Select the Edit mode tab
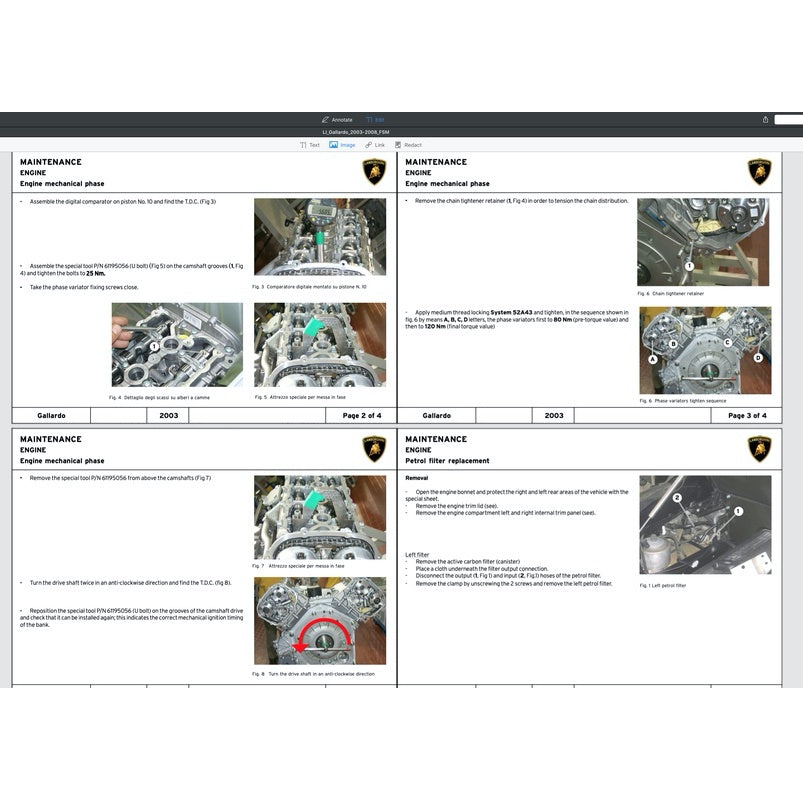Image resolution: width=803 pixels, height=803 pixels. click(375, 119)
